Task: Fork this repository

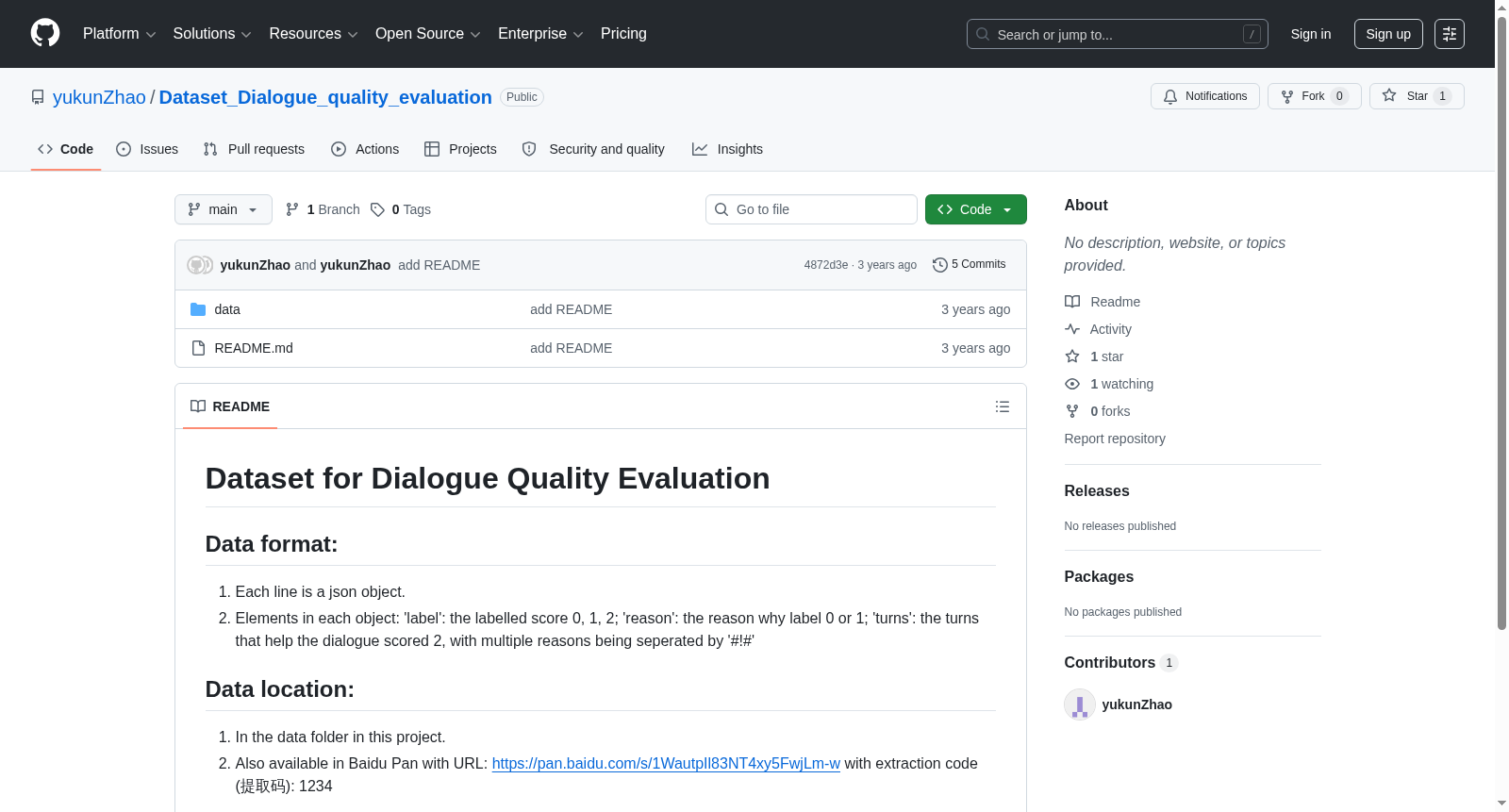Action: tap(1315, 96)
